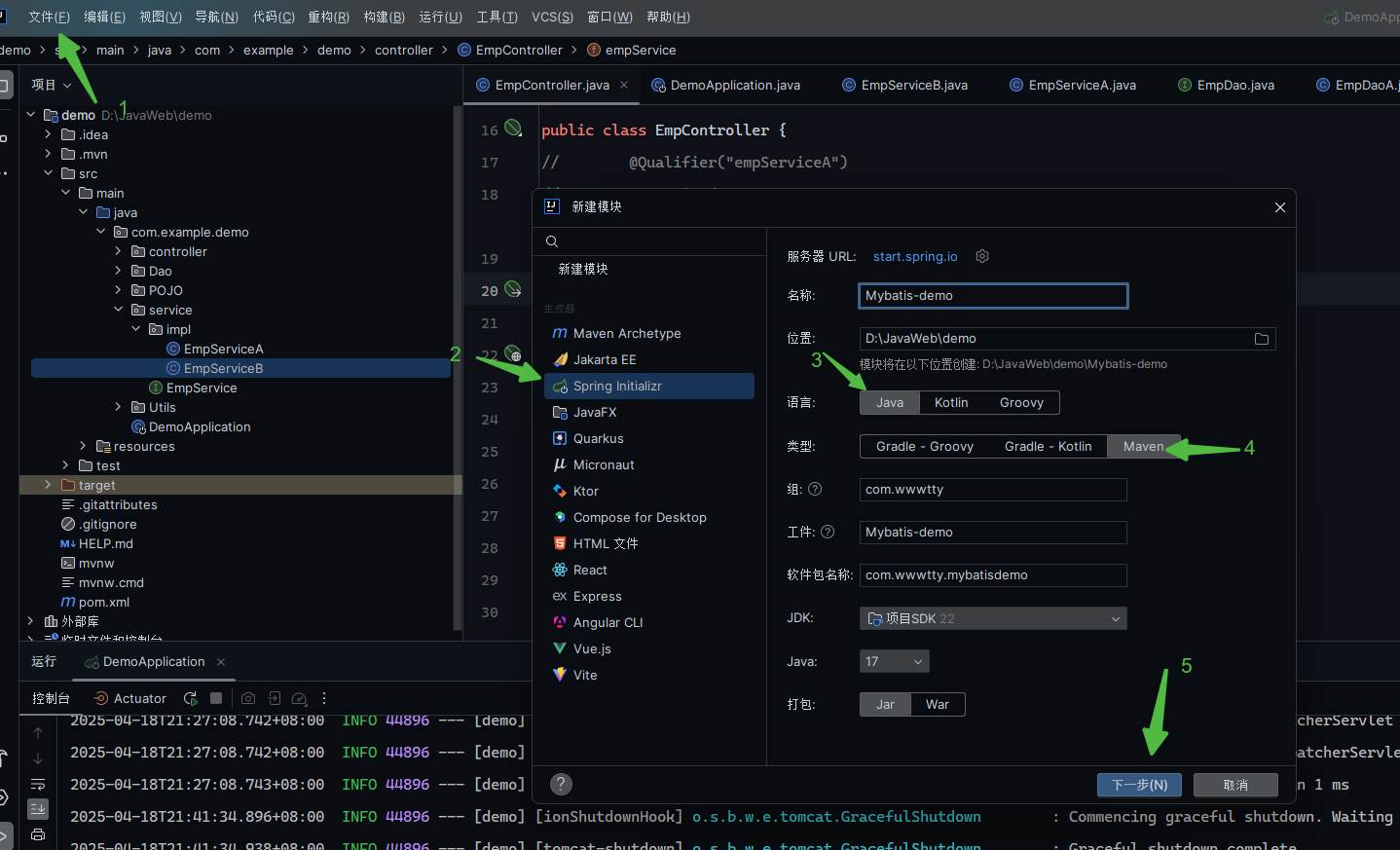Select Spring Initializr generator
The width and height of the screenshot is (1400, 850).
pyautogui.click(x=648, y=386)
